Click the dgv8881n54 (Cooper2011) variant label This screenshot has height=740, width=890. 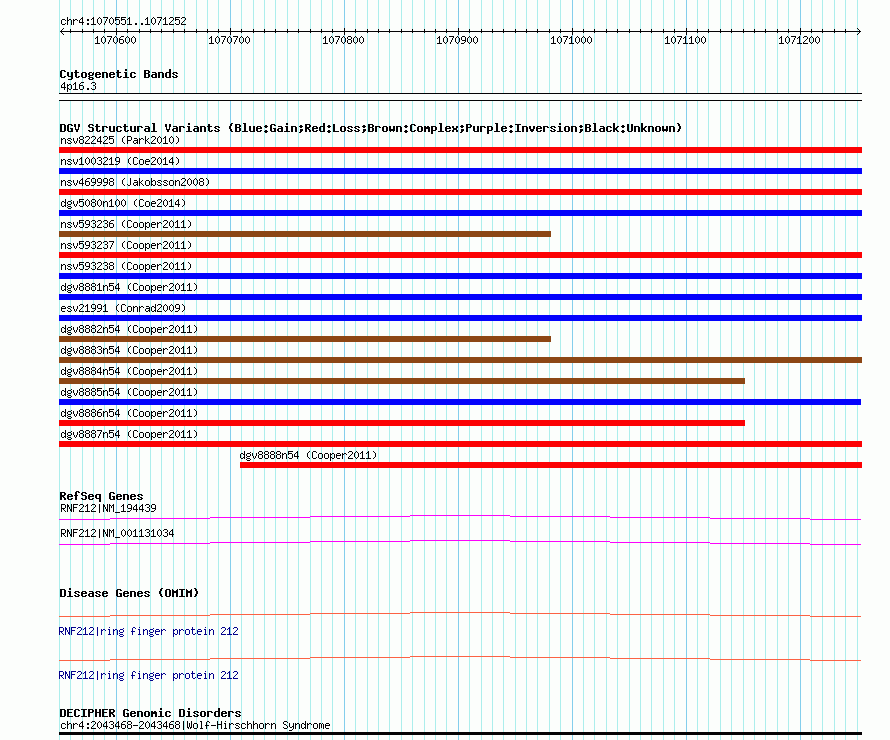coord(129,287)
